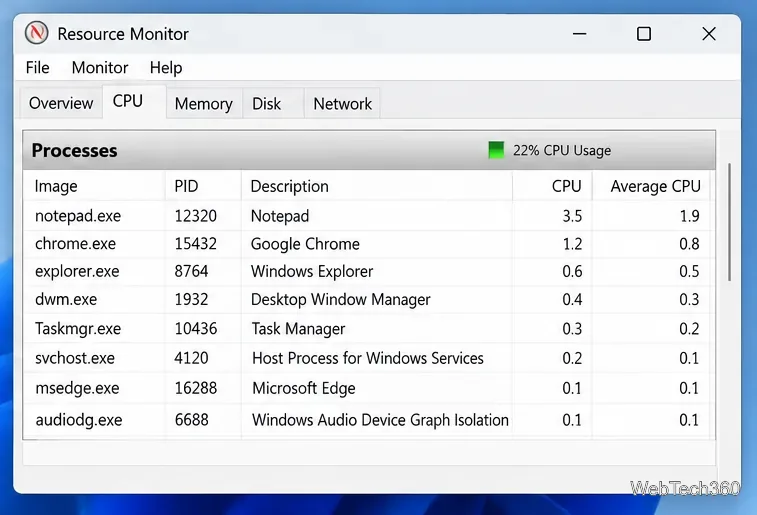Minimize the Resource Monitor window

point(579,34)
